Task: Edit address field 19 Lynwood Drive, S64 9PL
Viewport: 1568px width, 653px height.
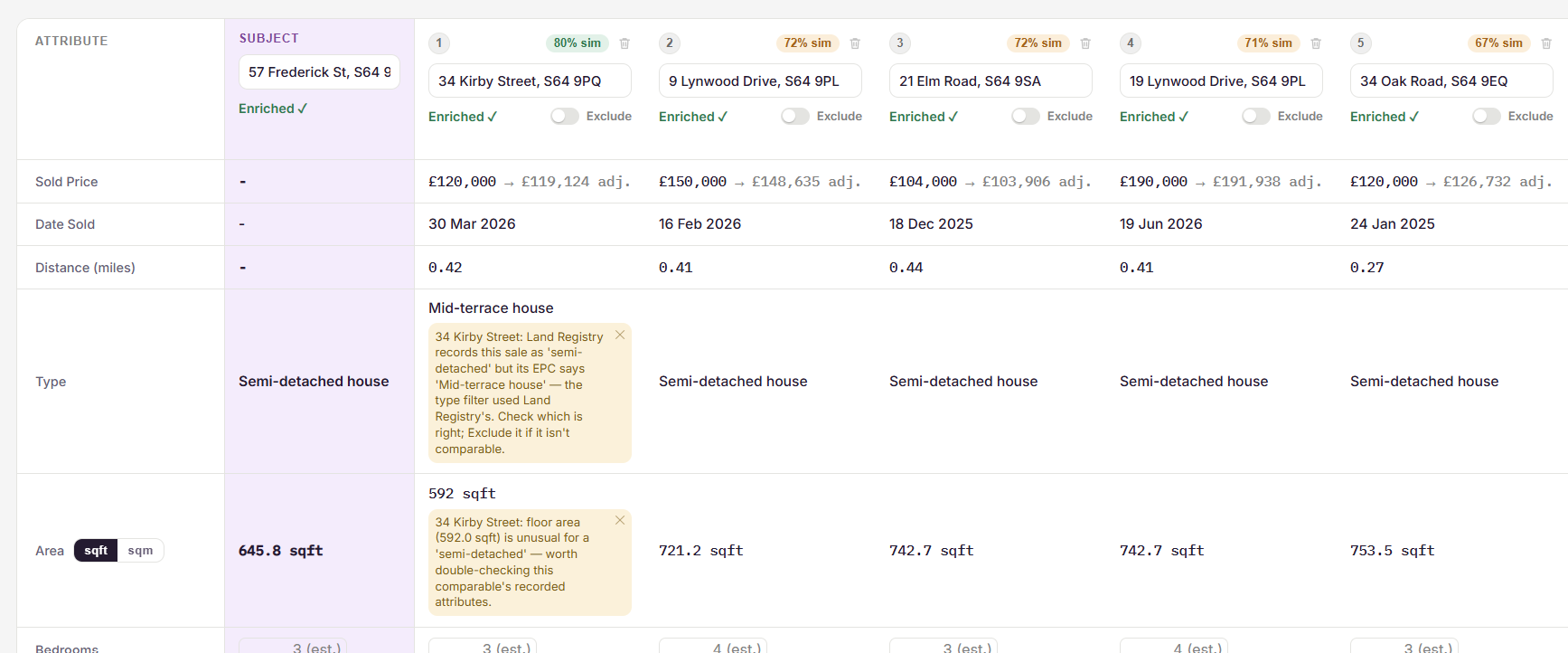Action: tap(1221, 81)
